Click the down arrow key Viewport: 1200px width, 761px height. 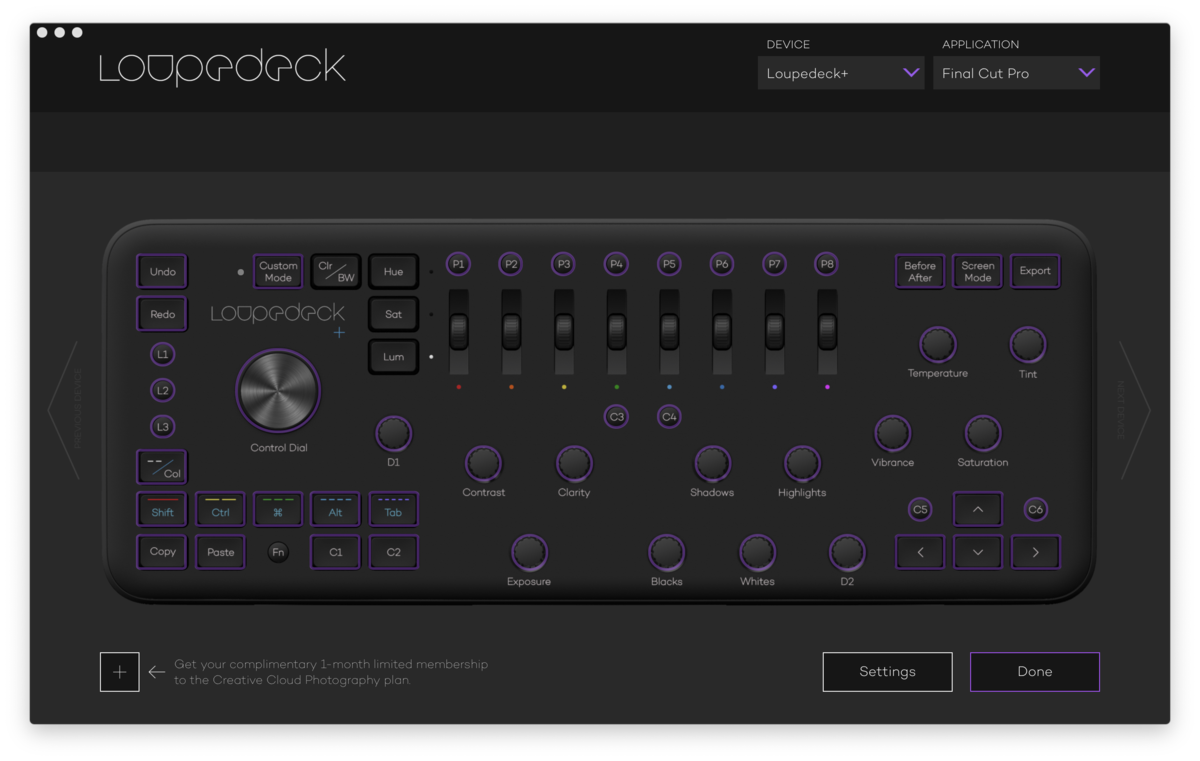[978, 552]
